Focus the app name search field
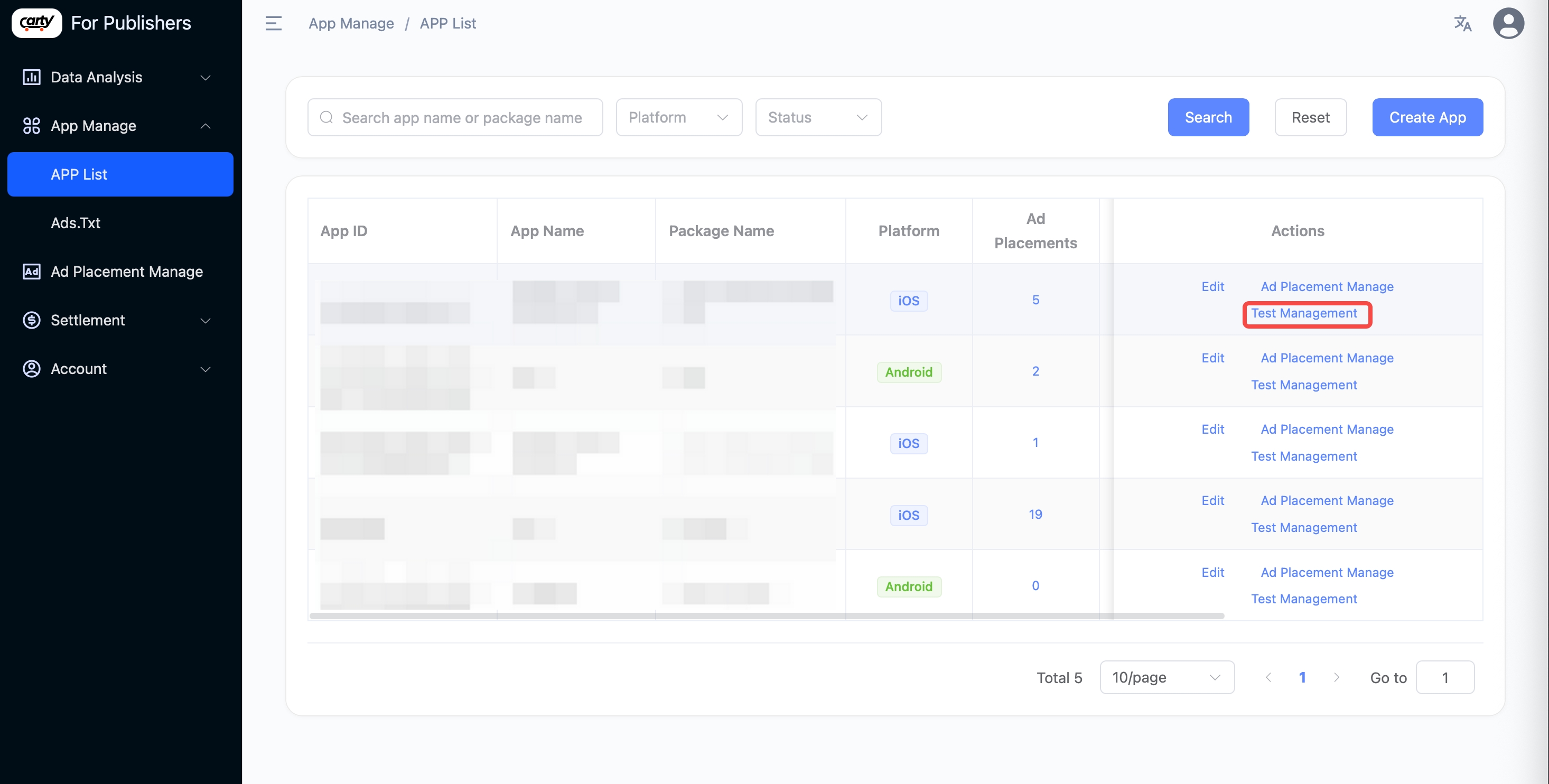 point(461,117)
